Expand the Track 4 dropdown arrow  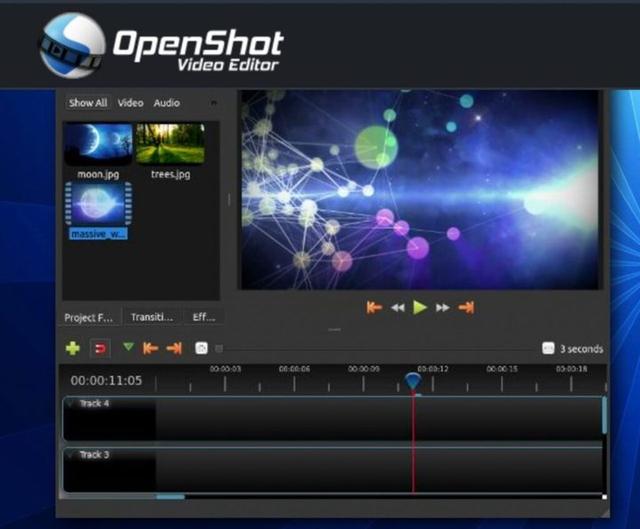[70, 403]
